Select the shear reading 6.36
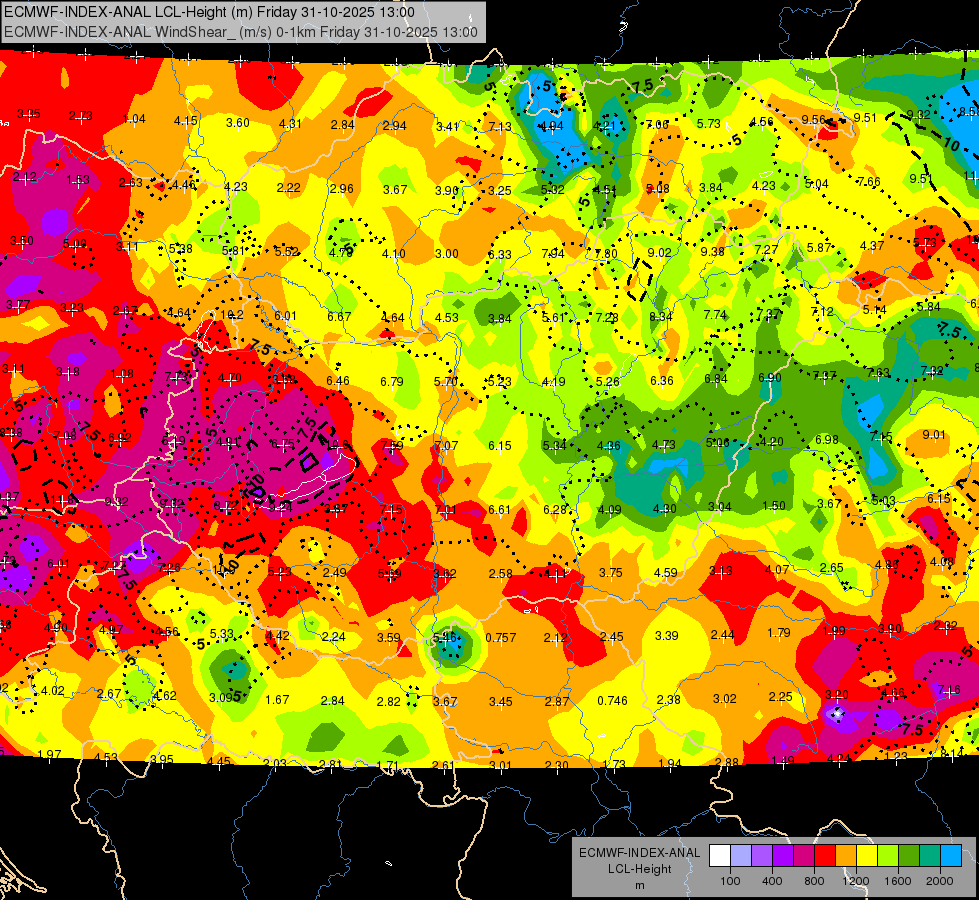Image resolution: width=979 pixels, height=900 pixels. (662, 380)
